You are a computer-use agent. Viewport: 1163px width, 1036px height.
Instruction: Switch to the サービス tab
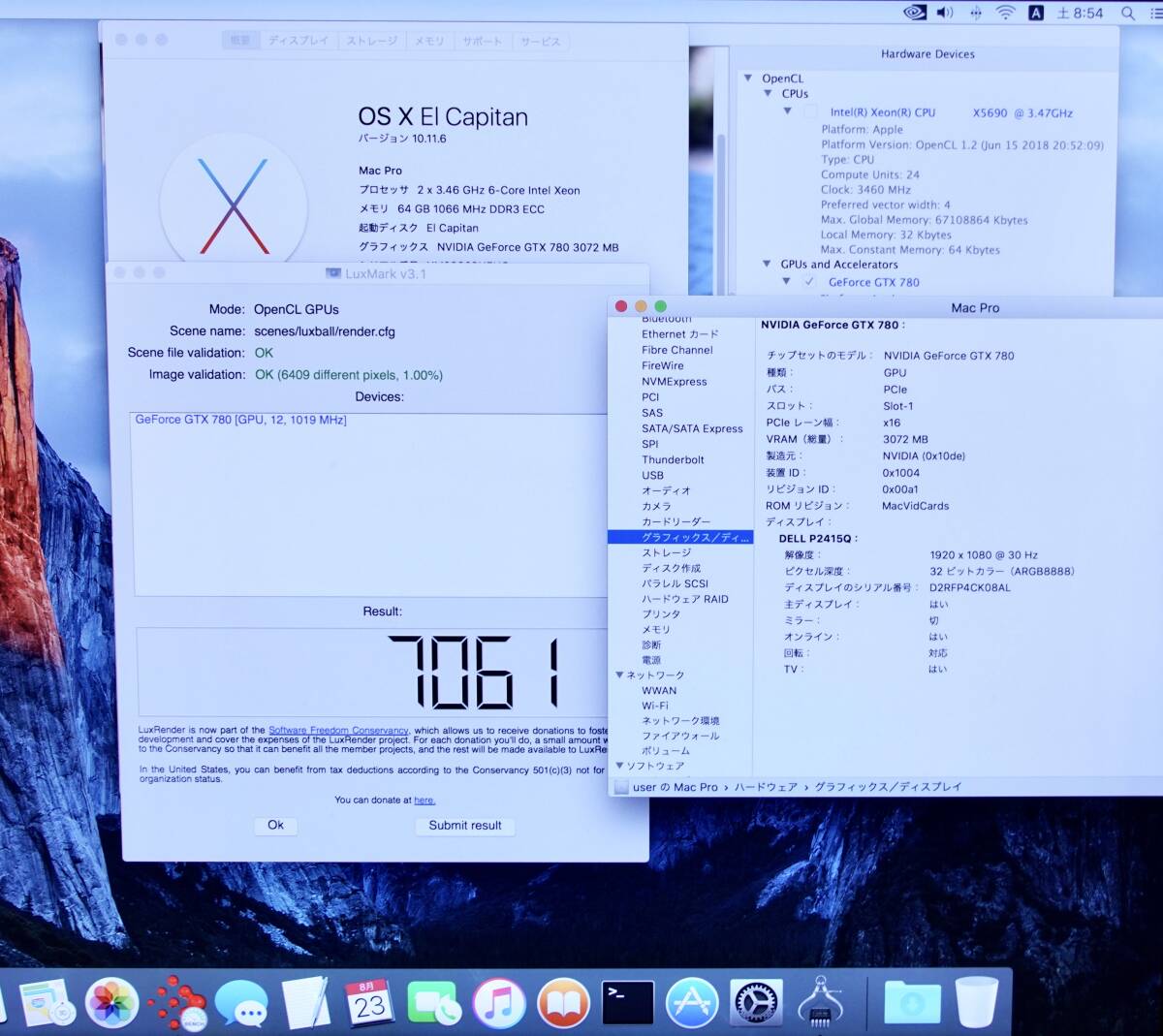tap(540, 41)
